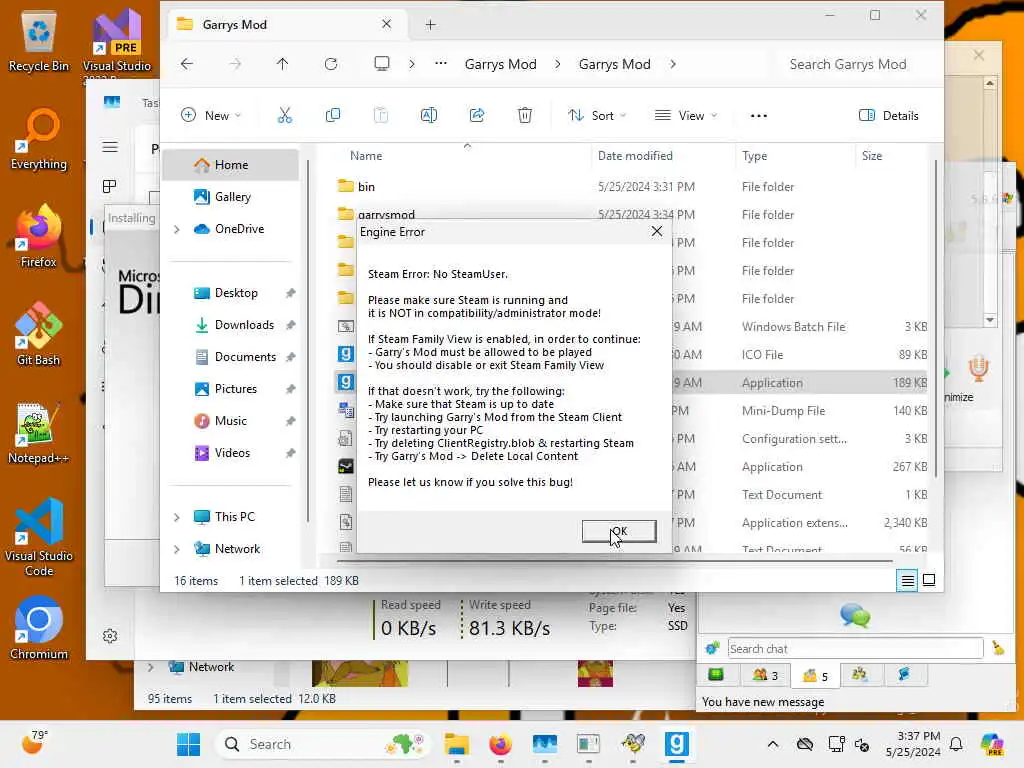This screenshot has width=1024, height=768.
Task: Expand the Network node in Garrys Mod window
Action: click(176, 549)
